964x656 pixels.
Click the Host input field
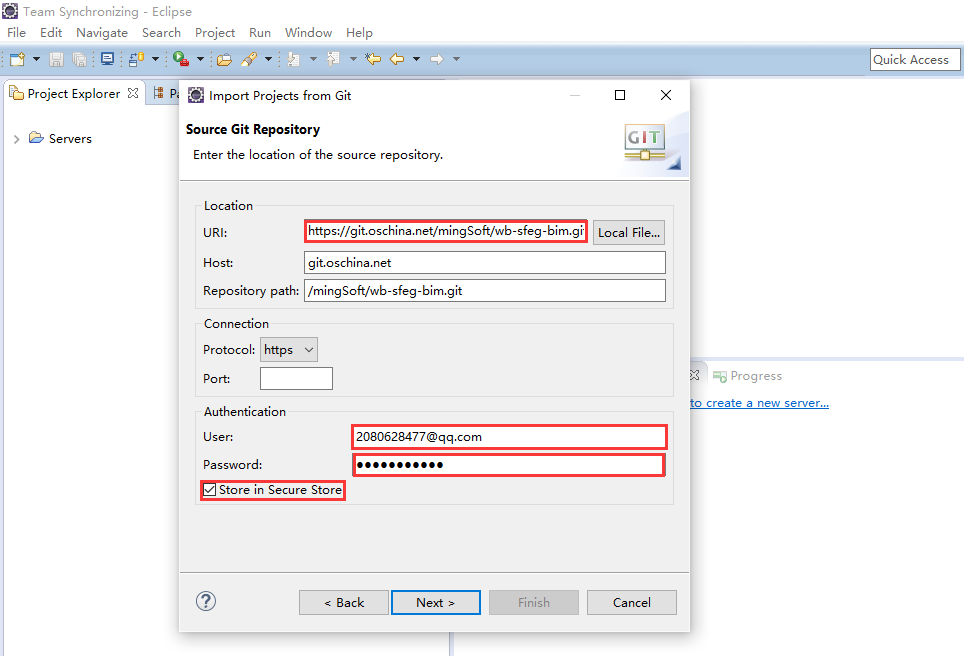click(x=484, y=263)
